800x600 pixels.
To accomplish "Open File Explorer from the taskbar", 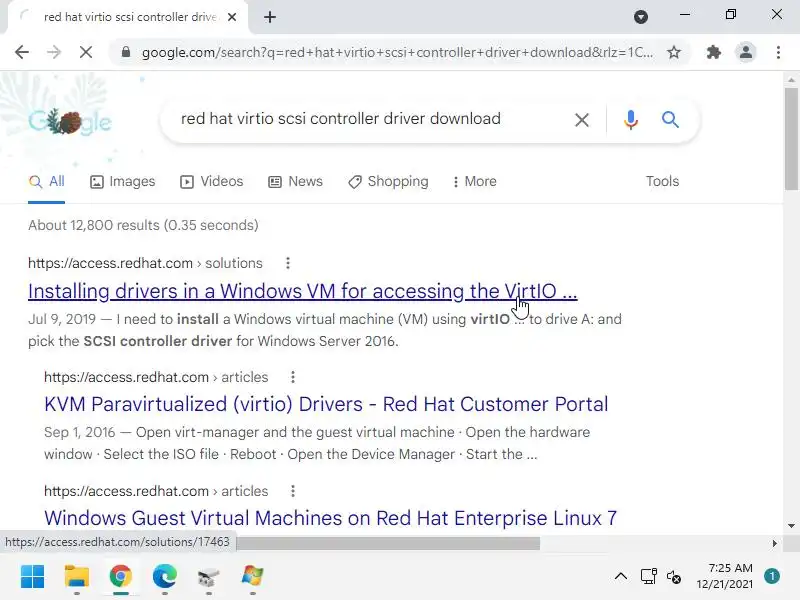I will (77, 577).
